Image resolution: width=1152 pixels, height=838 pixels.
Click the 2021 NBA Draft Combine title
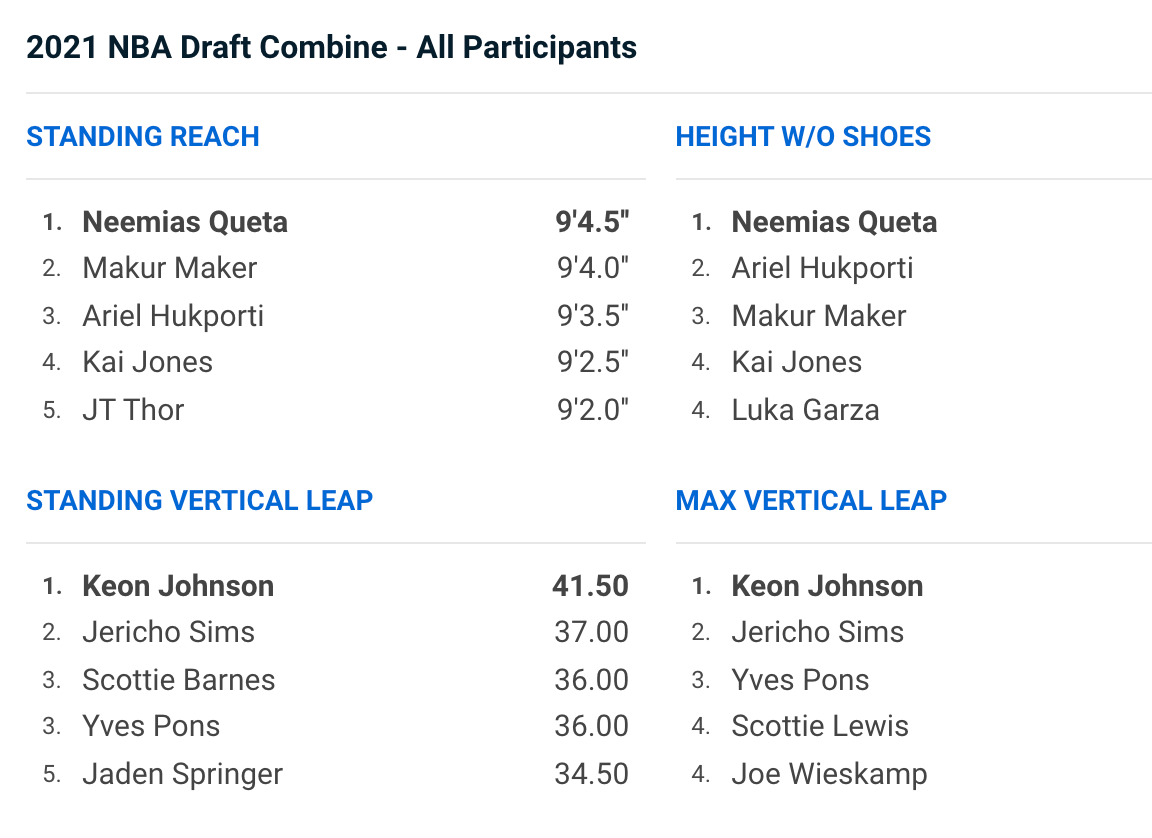pyautogui.click(x=331, y=47)
